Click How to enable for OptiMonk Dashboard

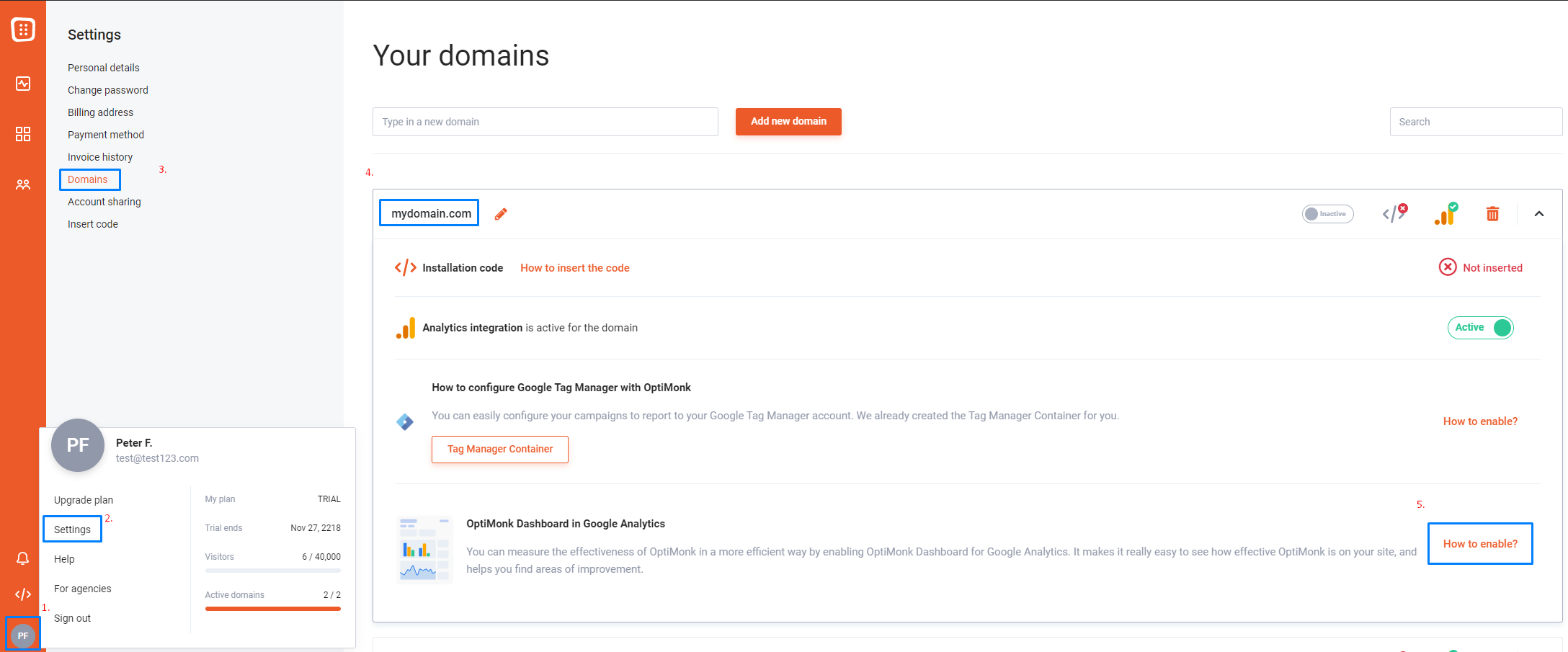(x=1480, y=544)
